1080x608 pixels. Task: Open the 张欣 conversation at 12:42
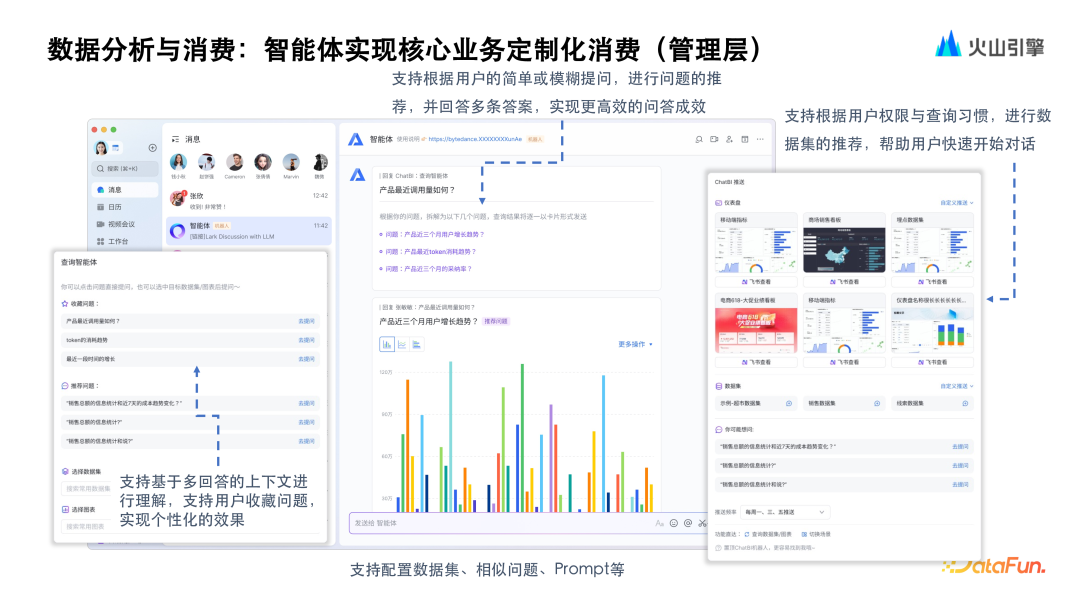(249, 200)
